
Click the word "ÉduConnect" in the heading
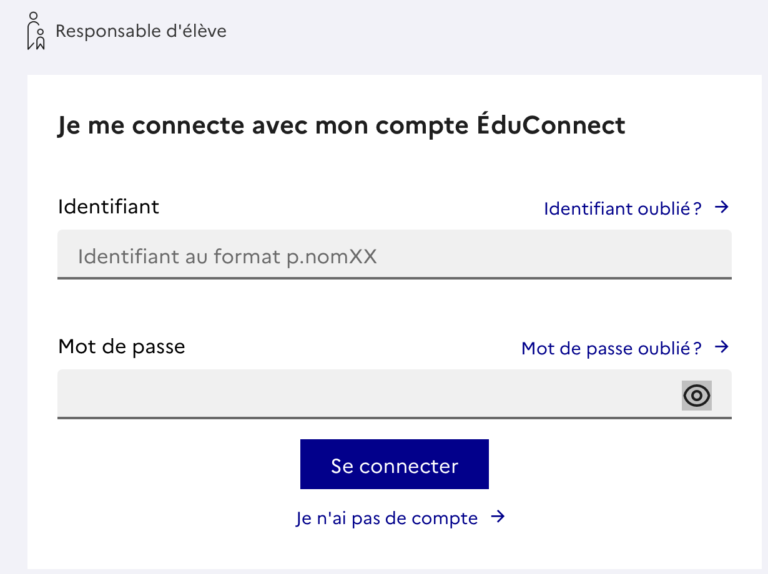tap(551, 124)
